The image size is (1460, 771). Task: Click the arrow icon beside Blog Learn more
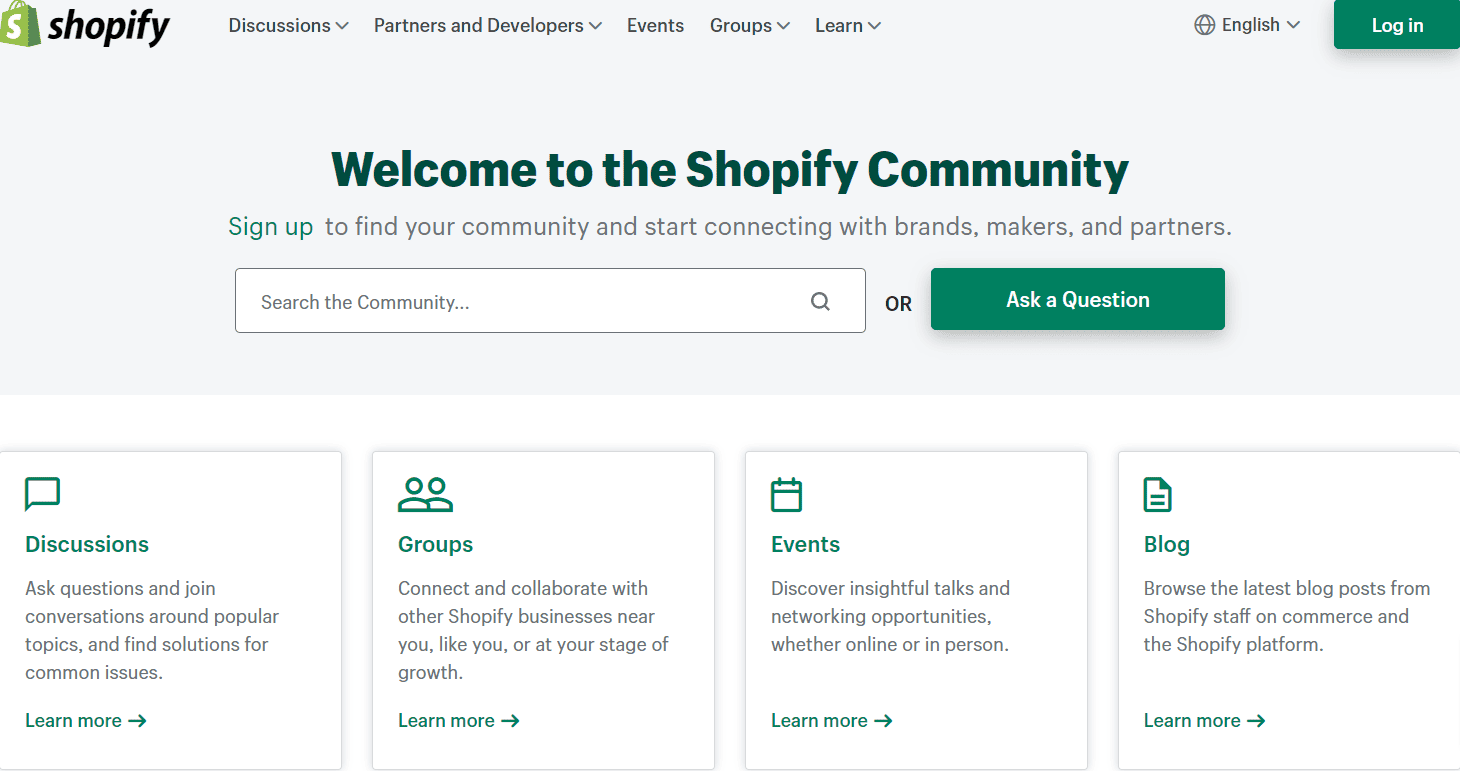[1260, 720]
